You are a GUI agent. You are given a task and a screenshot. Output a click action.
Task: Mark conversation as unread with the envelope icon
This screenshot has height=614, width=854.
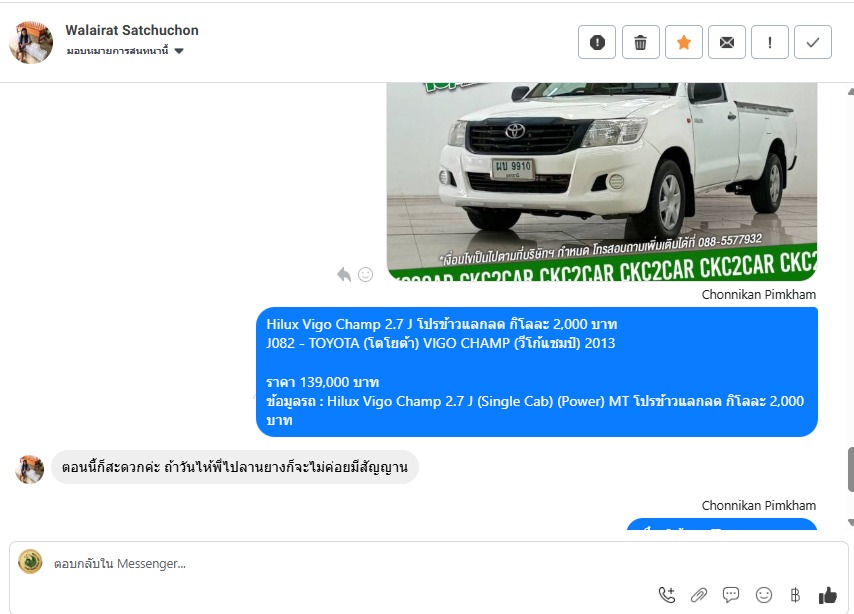727,42
